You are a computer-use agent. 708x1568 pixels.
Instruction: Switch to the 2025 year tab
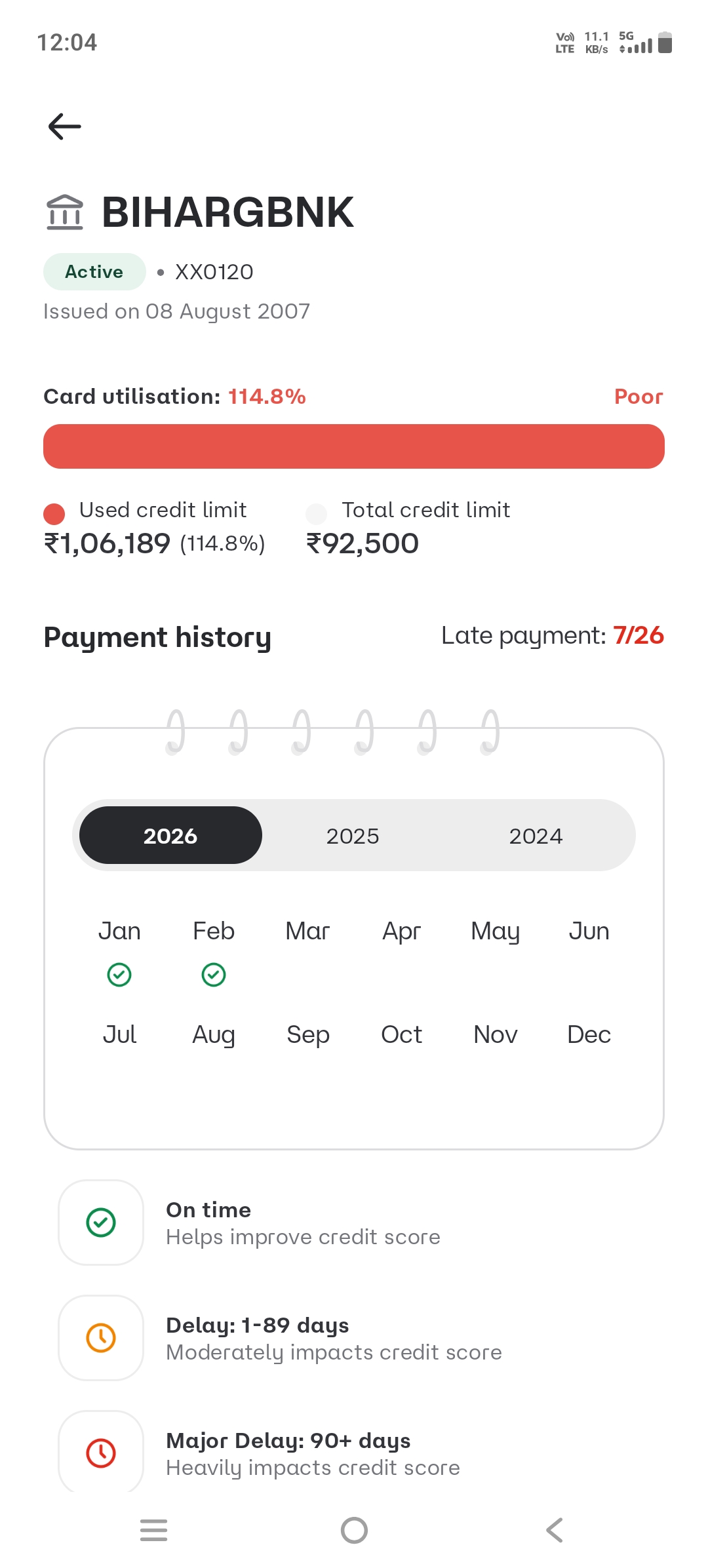click(353, 836)
